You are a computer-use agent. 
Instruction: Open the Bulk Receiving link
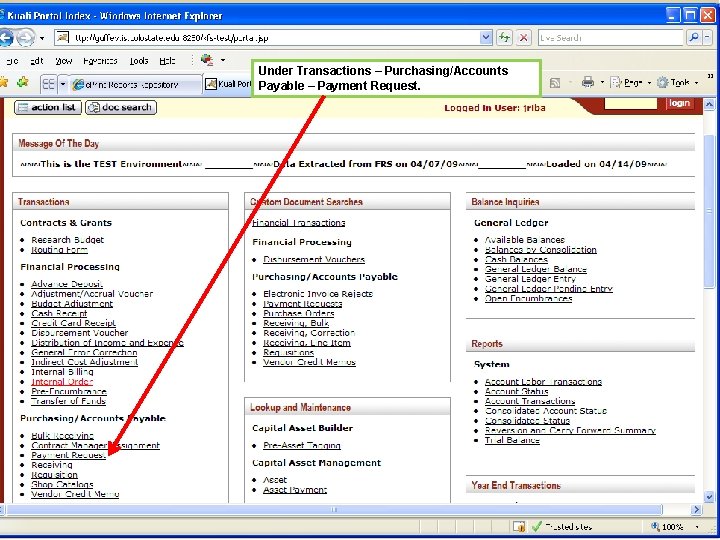(x=62, y=435)
